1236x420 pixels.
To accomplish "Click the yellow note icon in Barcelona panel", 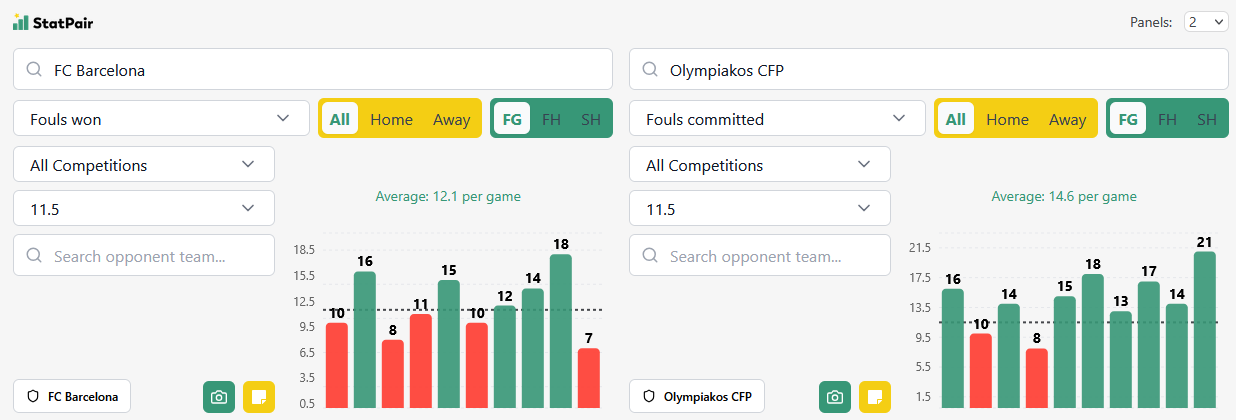I will [x=259, y=397].
